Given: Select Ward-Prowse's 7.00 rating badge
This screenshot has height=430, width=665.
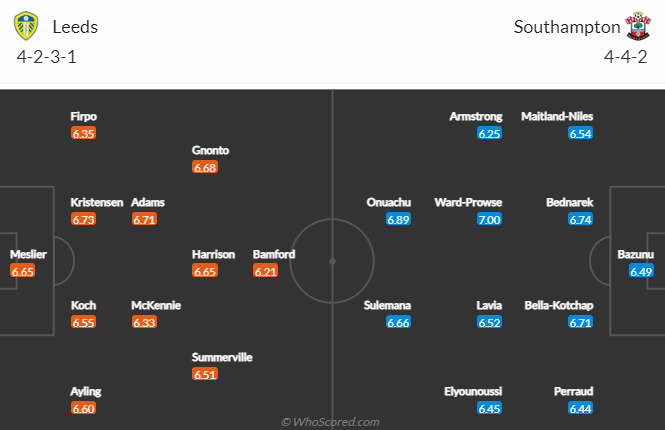Looking at the screenshot, I should click(489, 219).
